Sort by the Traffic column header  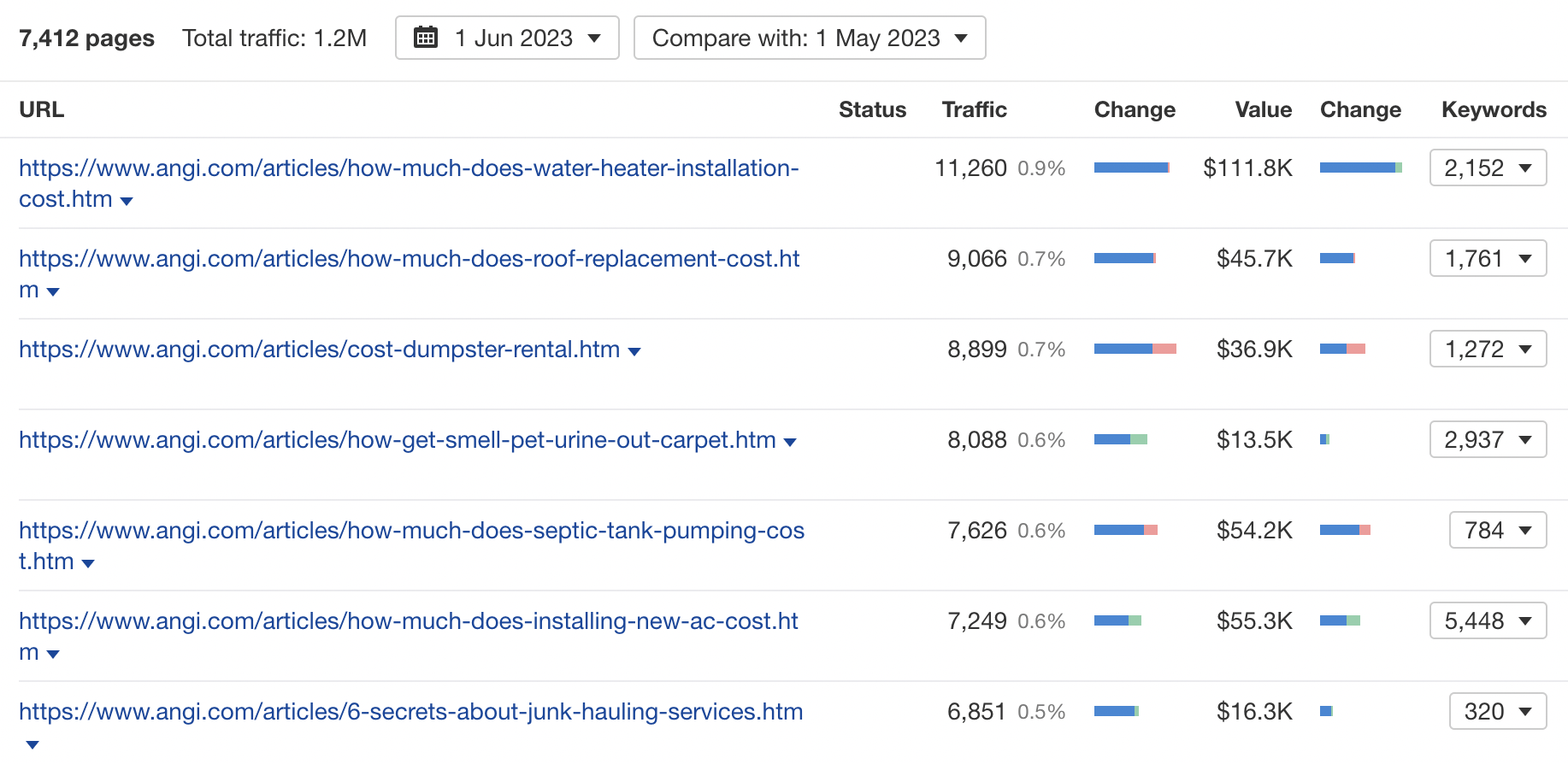(x=974, y=109)
